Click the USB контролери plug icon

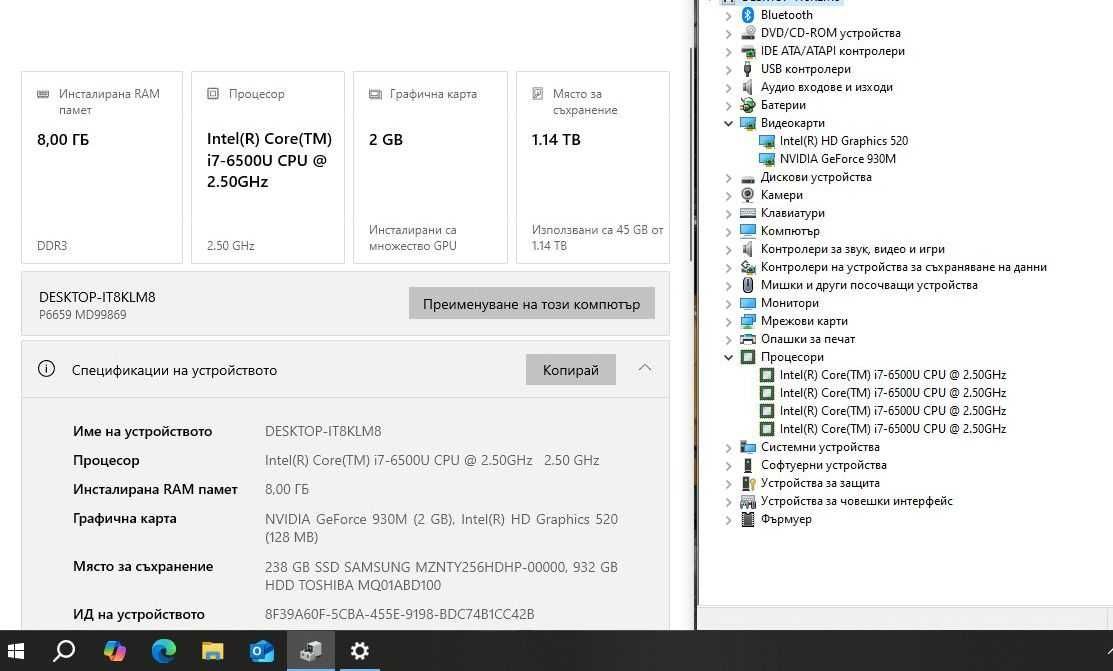pos(747,69)
